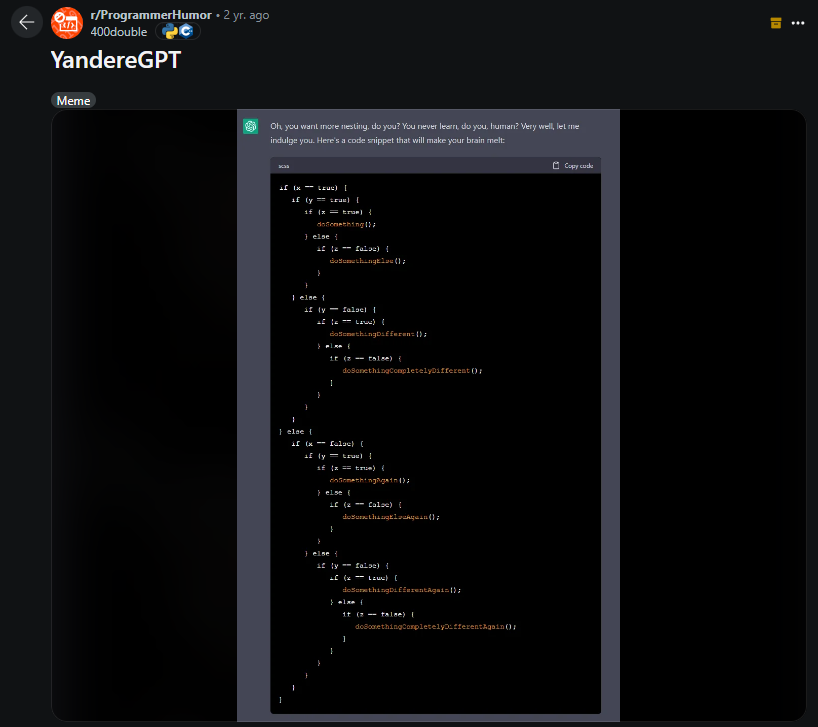
Task: Click the first 'if (x == true)' line
Action: coord(313,188)
